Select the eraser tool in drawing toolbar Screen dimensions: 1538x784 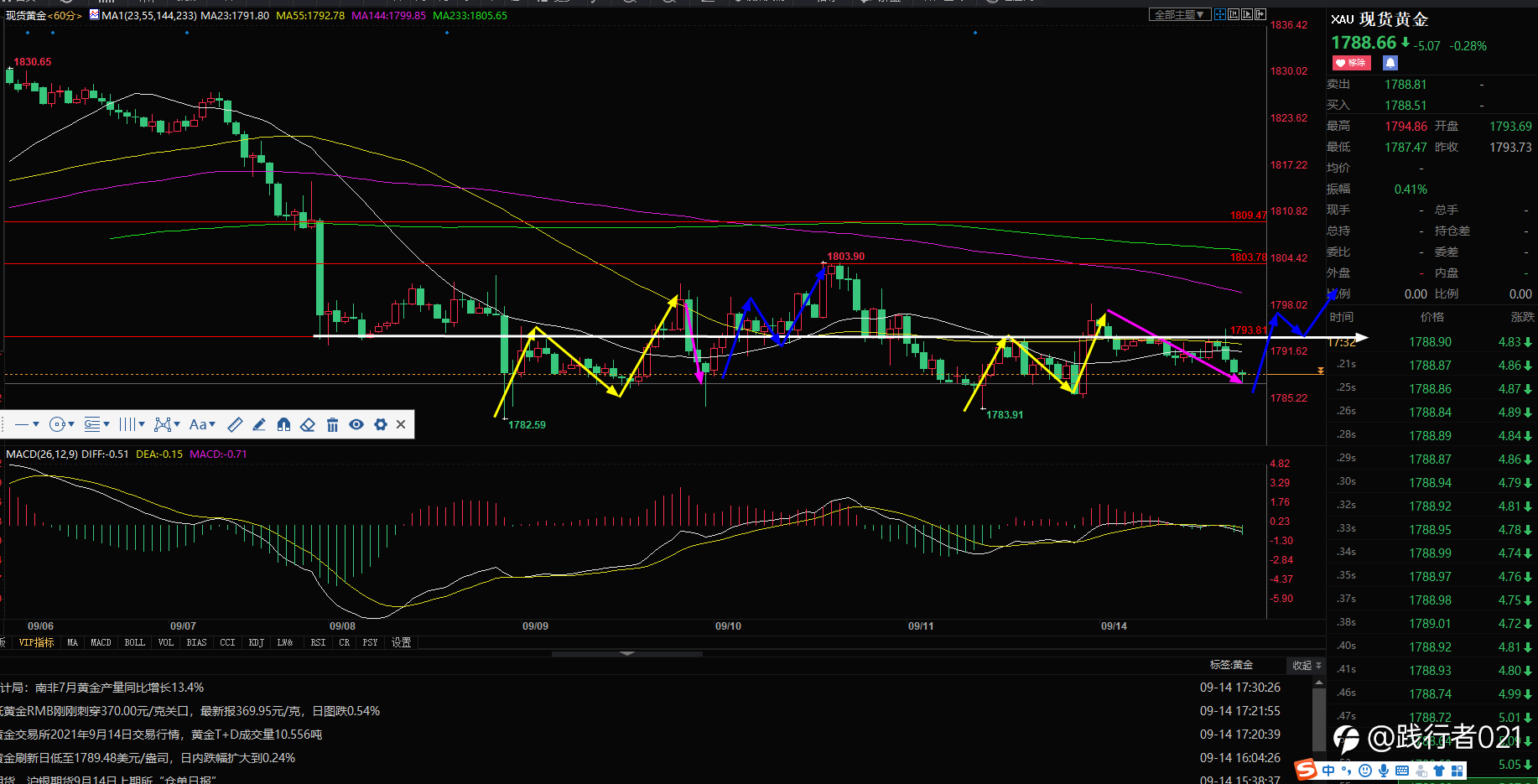coord(308,424)
